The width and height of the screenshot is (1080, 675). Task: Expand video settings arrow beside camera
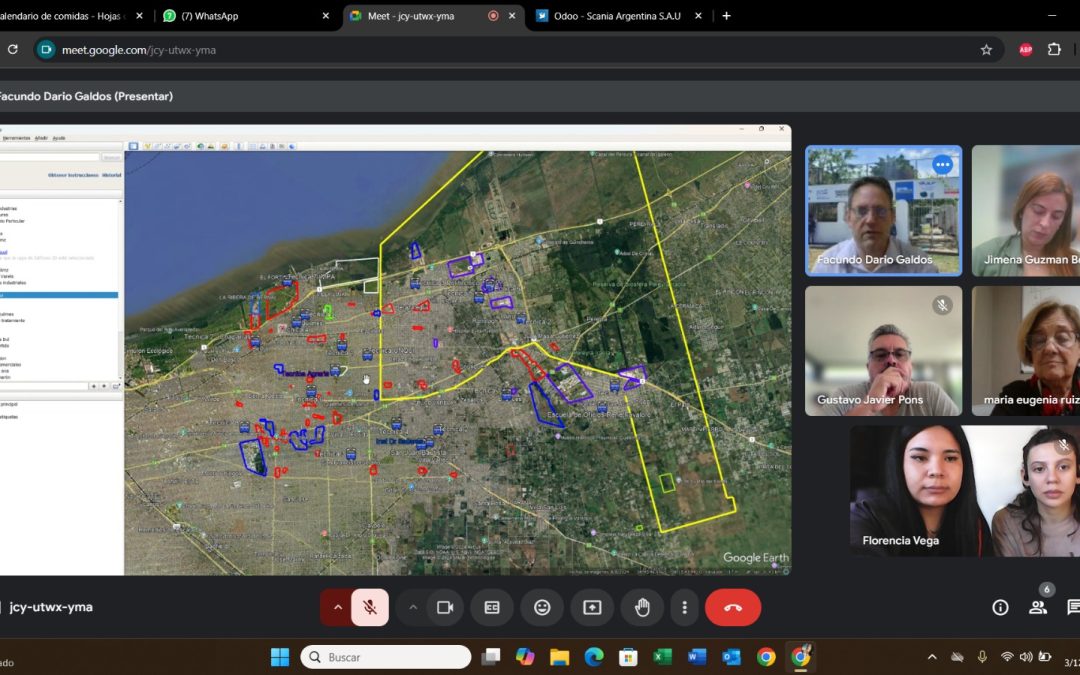412,608
